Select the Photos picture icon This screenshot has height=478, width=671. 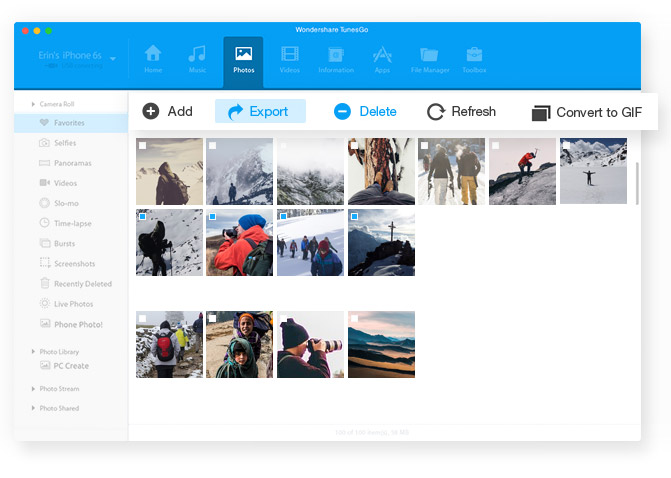[243, 54]
